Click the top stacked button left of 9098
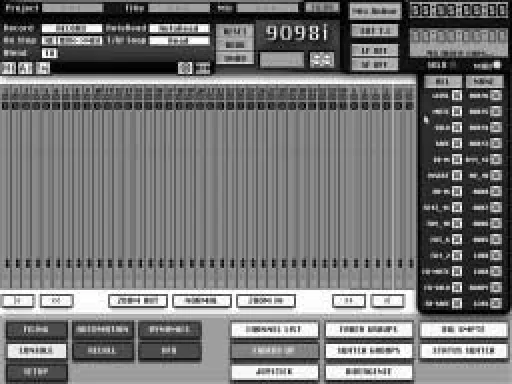Screen dimensions: 512x384 (x=235, y=31)
